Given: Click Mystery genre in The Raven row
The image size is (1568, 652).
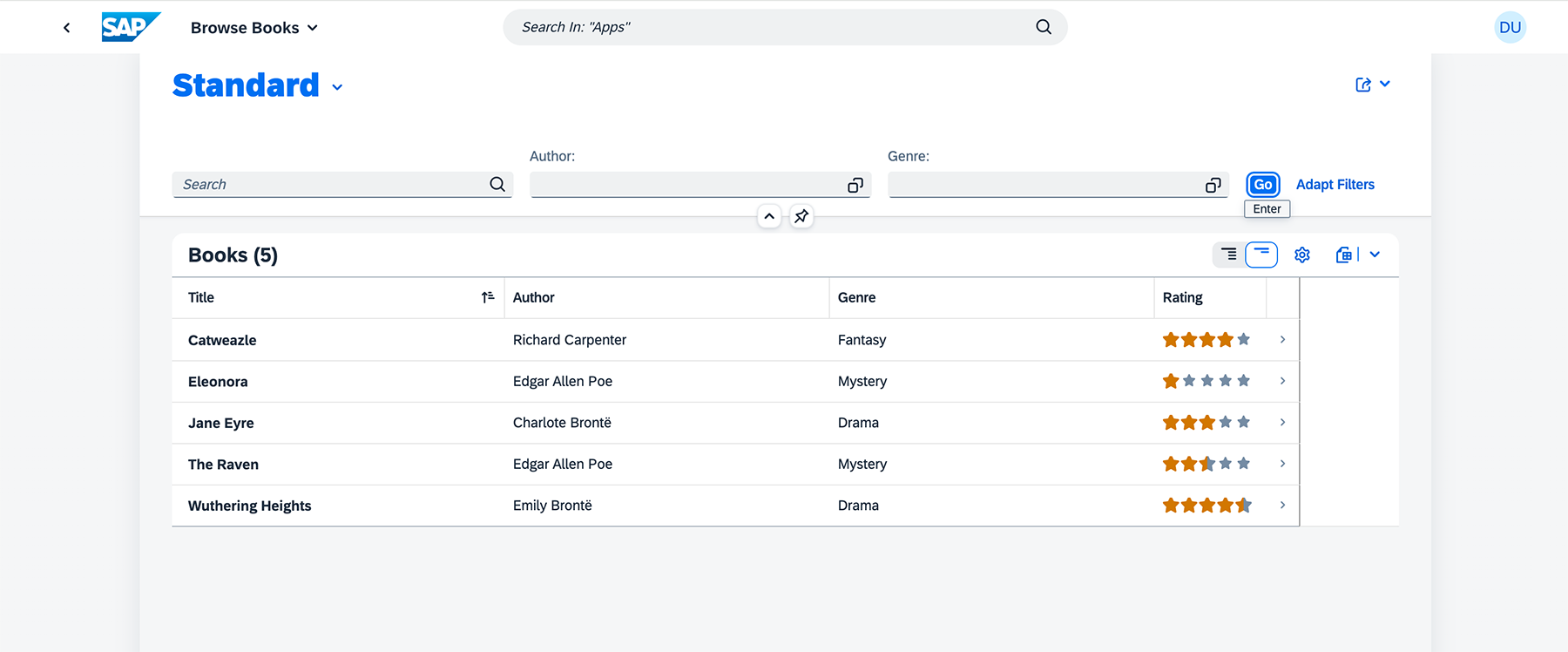Looking at the screenshot, I should click(x=862, y=464).
